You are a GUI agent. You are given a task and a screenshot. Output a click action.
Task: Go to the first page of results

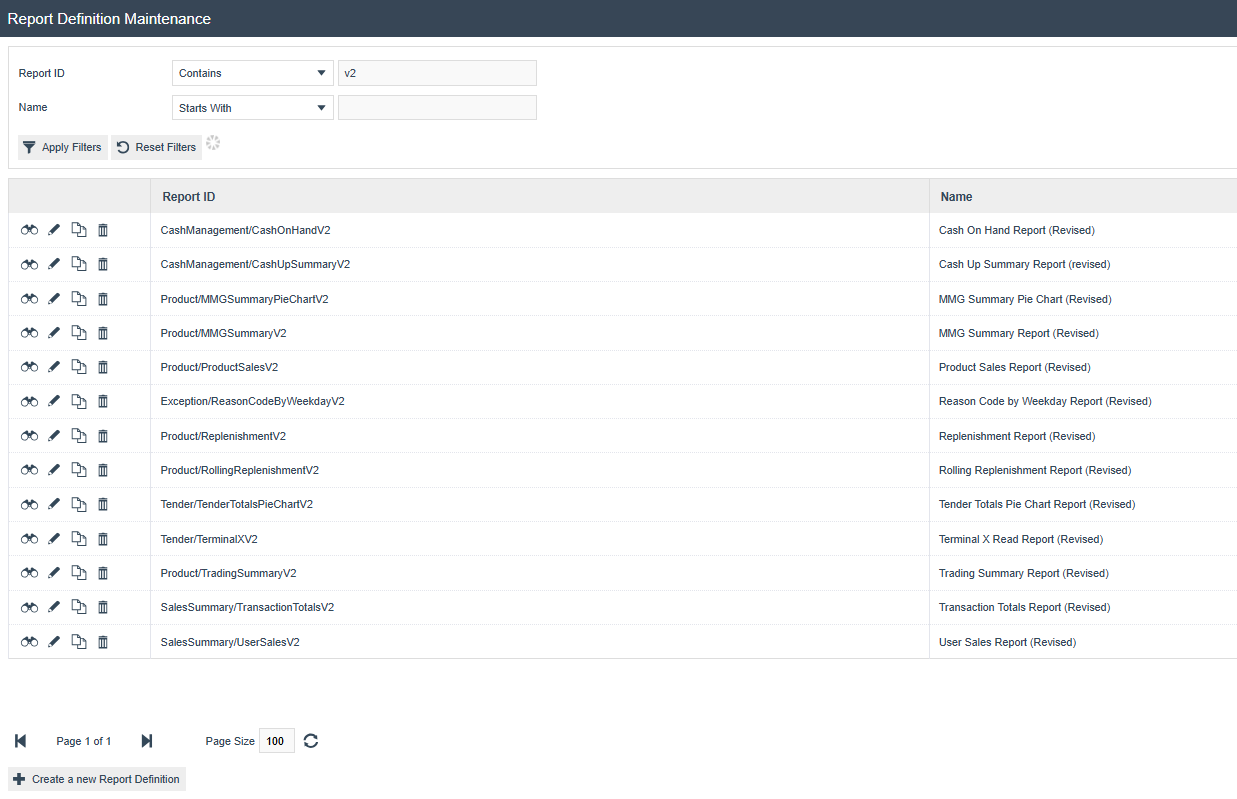pos(21,741)
